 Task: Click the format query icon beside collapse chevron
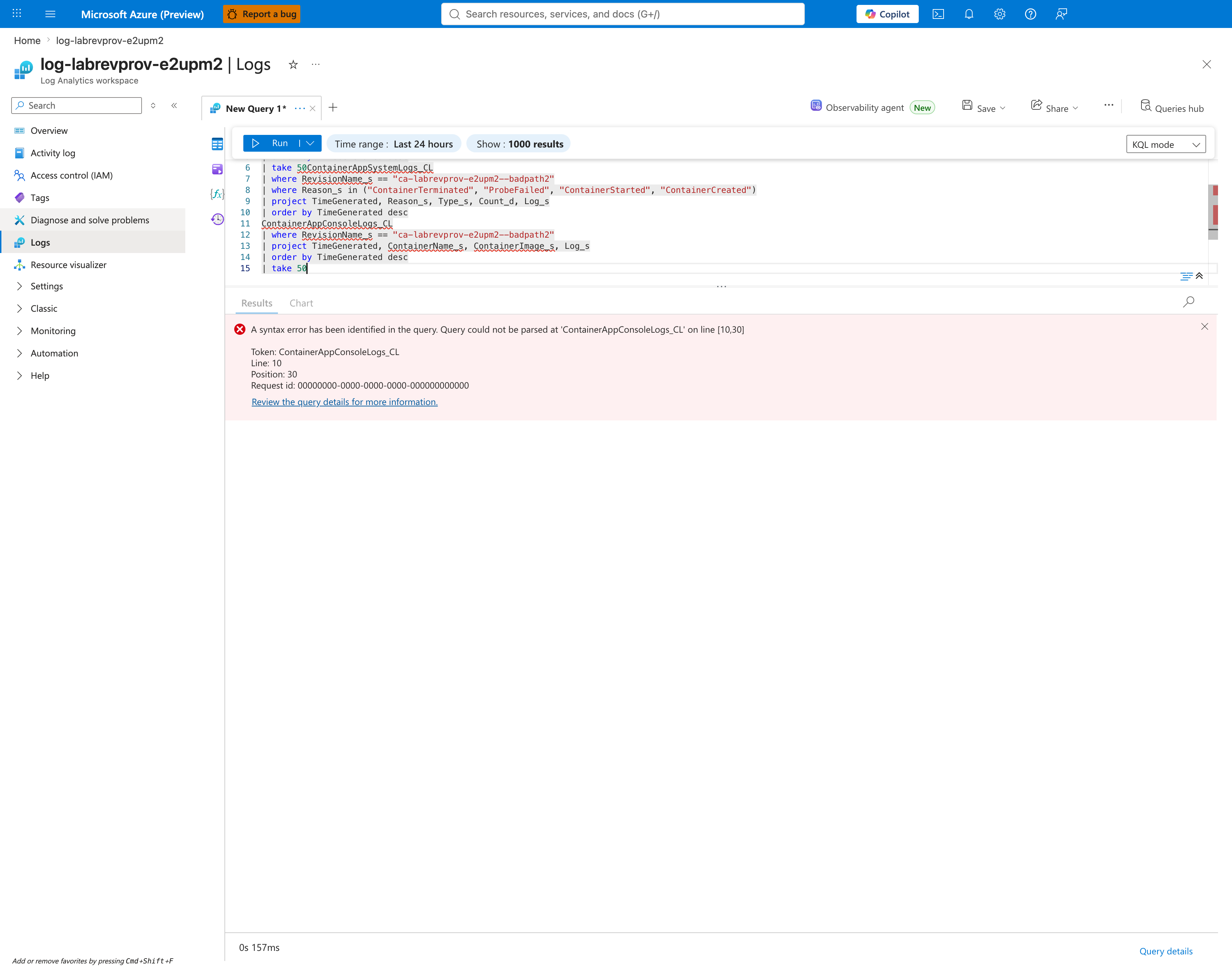[x=1186, y=276]
